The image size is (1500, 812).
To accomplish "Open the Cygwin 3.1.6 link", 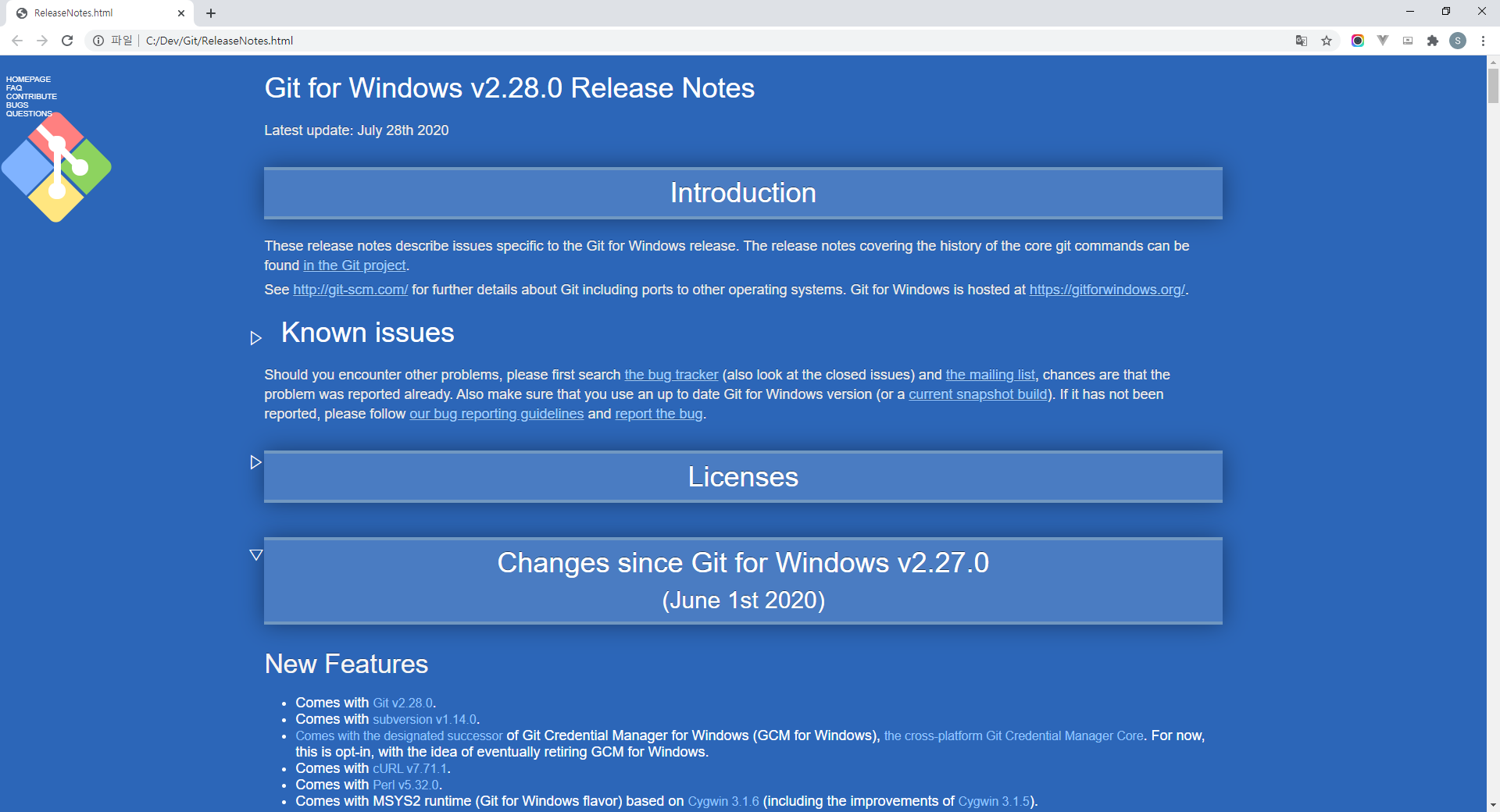I will [x=723, y=801].
